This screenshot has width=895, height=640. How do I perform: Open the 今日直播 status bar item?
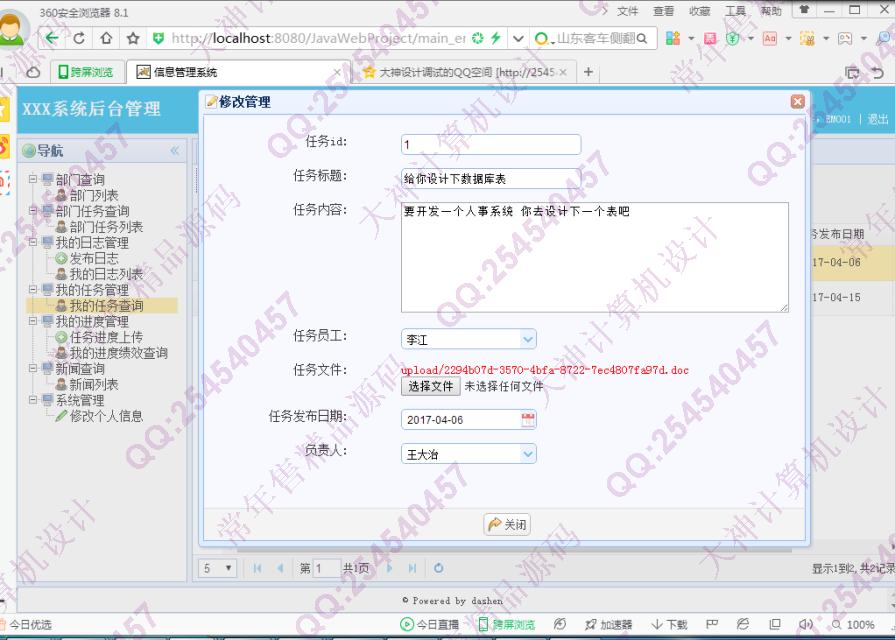(430, 625)
